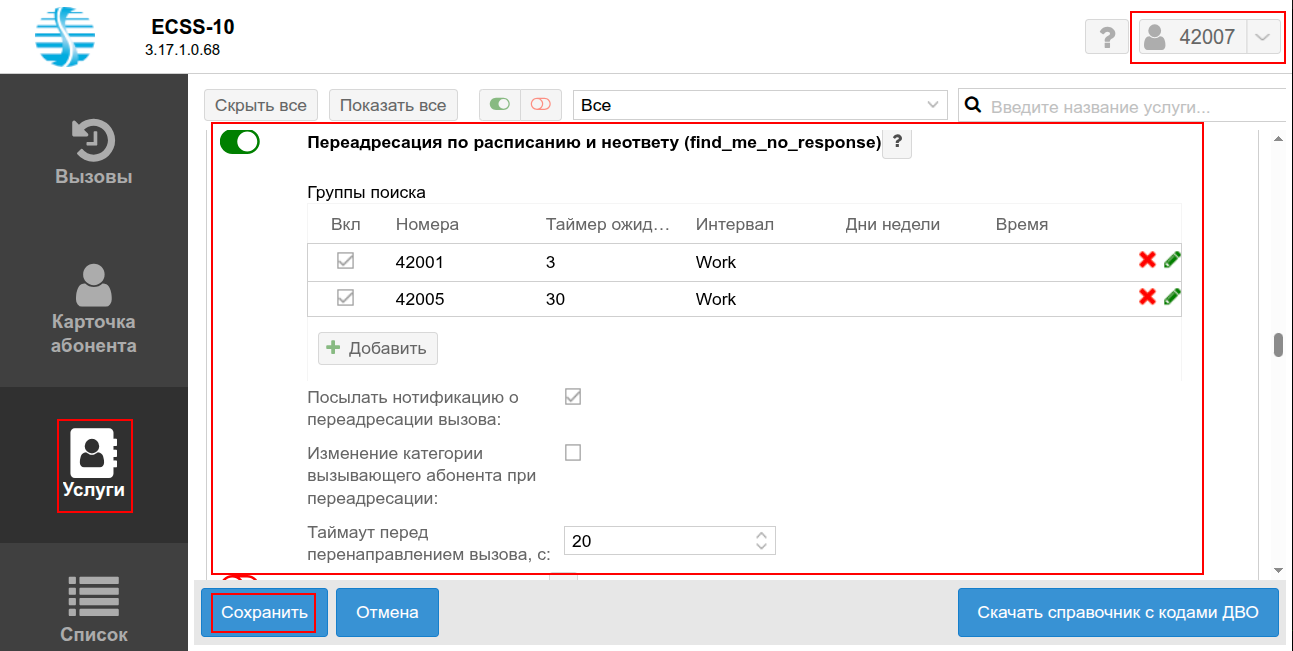Save changes with Сохранить
This screenshot has height=651, width=1293.
(265, 612)
